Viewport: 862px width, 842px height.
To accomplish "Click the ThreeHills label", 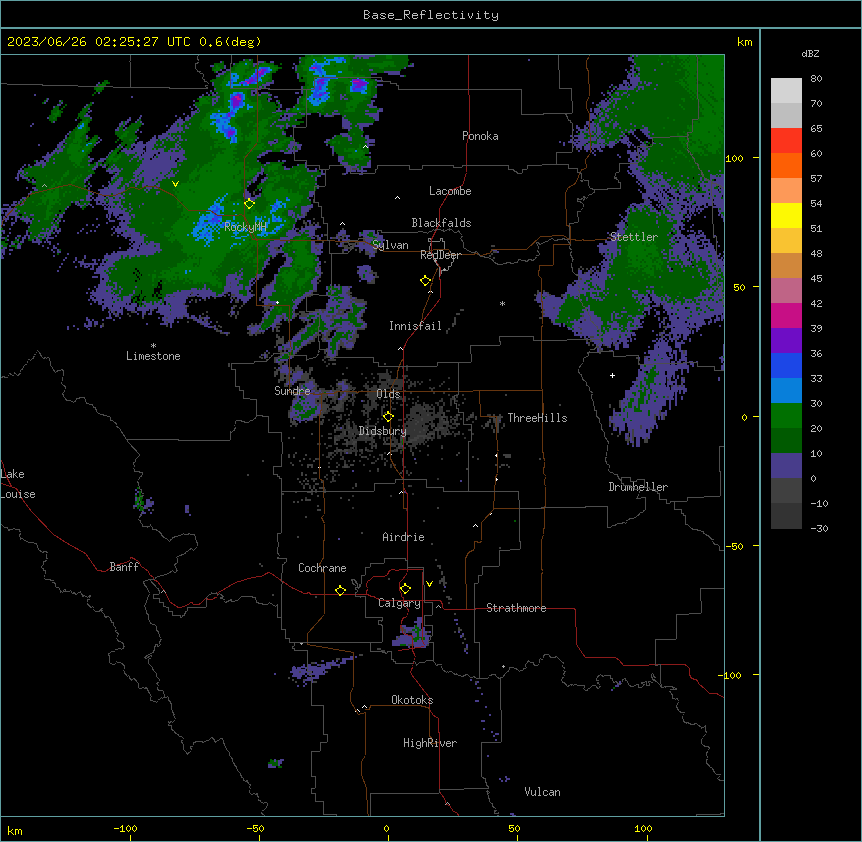I will click(537, 418).
